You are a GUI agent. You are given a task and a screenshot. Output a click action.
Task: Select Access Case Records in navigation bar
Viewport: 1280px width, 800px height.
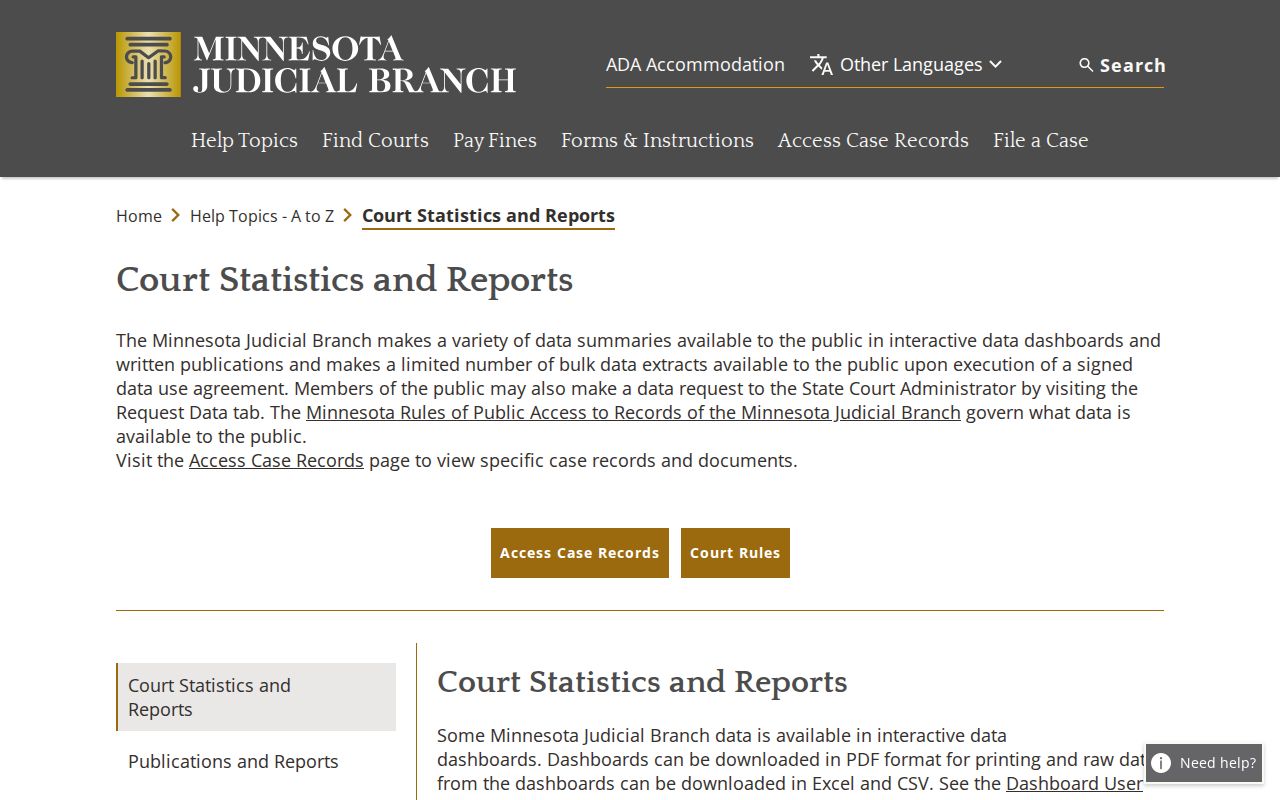click(x=873, y=140)
